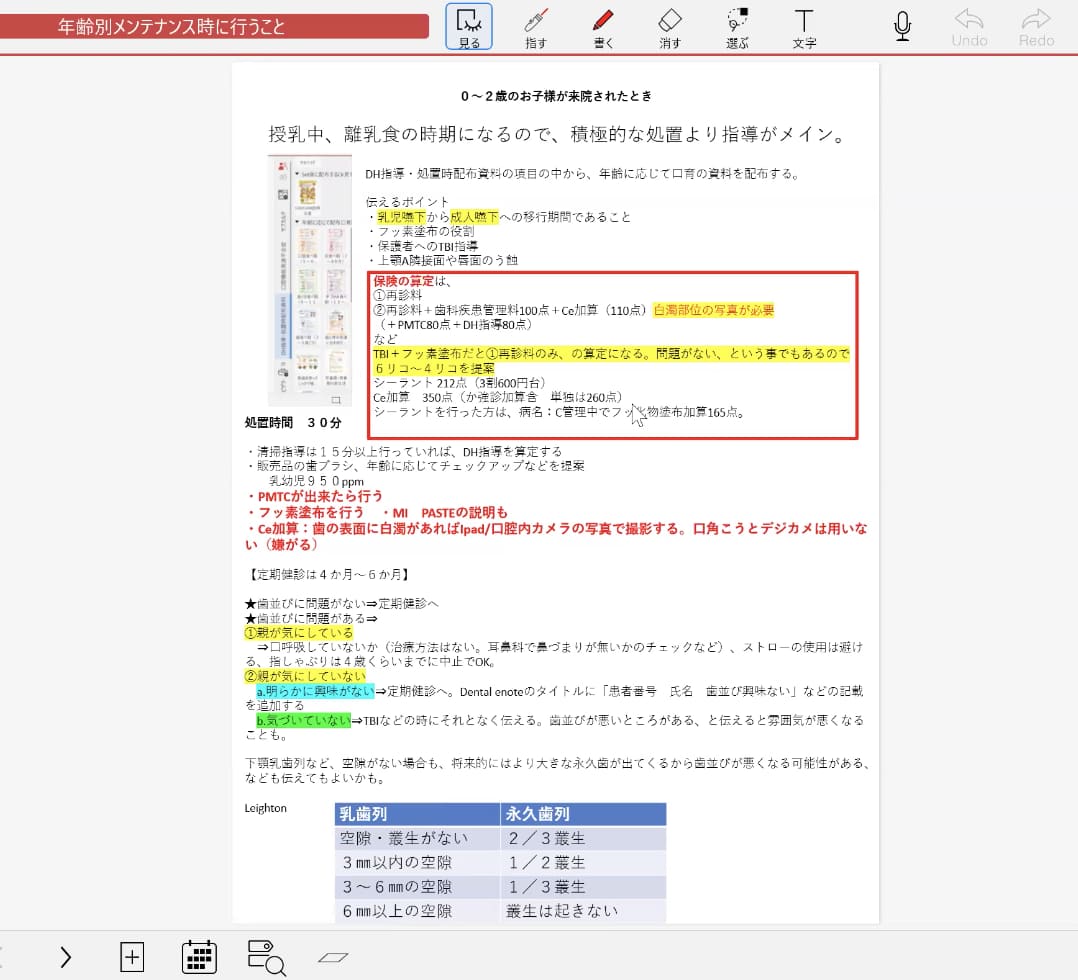Click green highlighted text b.気づいていない

[303, 720]
